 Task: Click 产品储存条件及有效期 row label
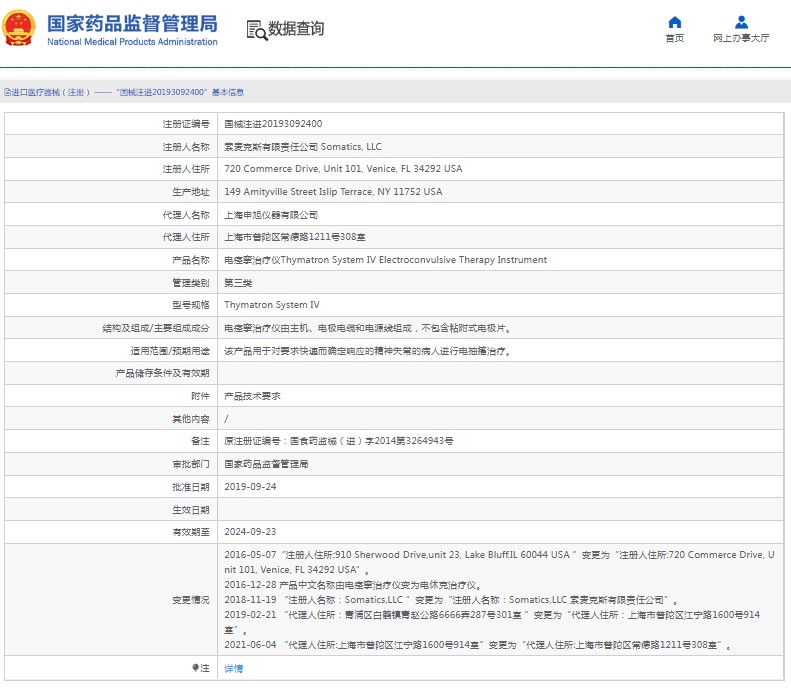(x=162, y=373)
